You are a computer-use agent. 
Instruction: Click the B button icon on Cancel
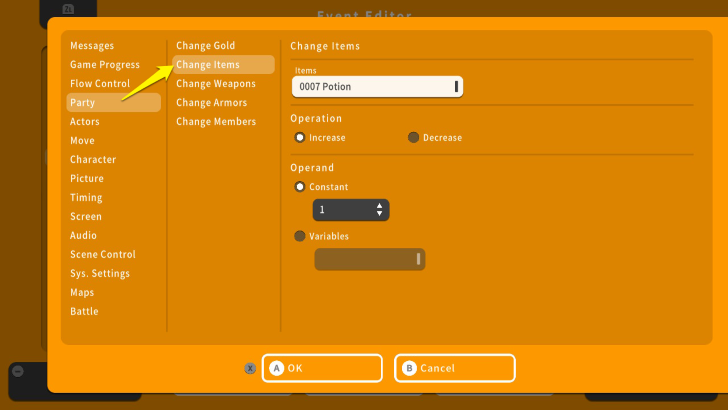[x=410, y=368]
